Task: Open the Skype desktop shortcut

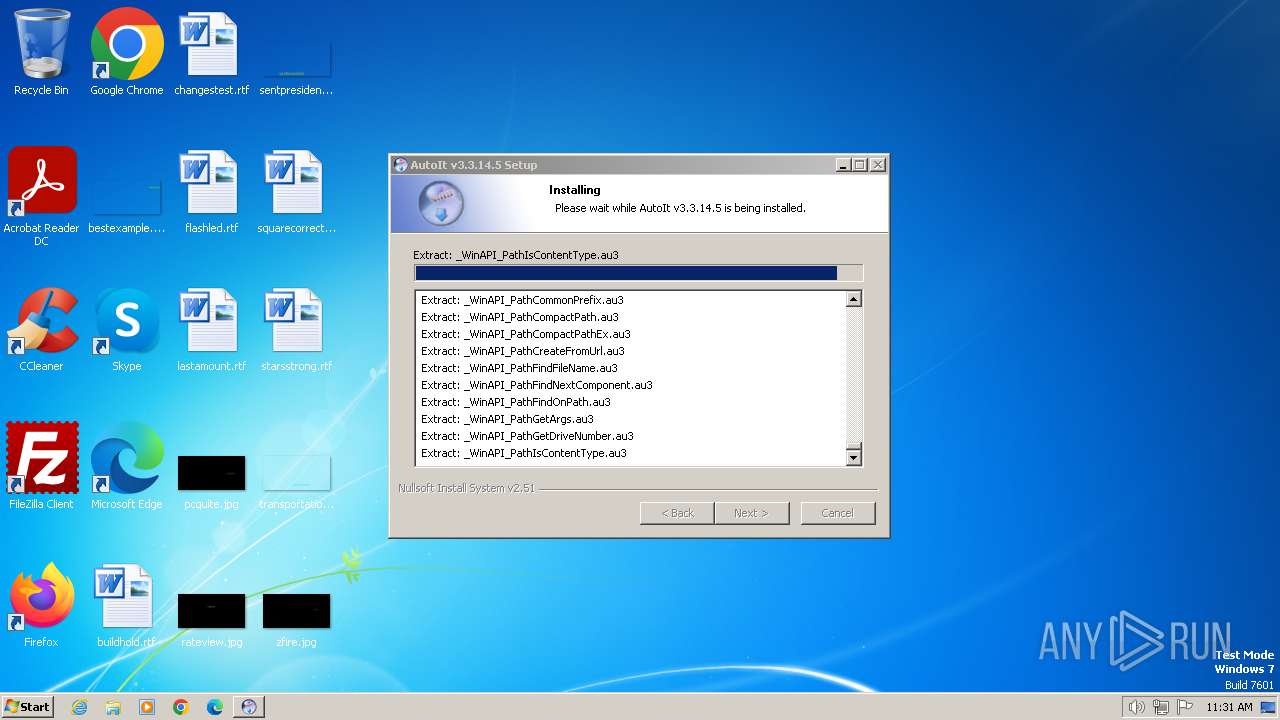Action: pos(127,330)
